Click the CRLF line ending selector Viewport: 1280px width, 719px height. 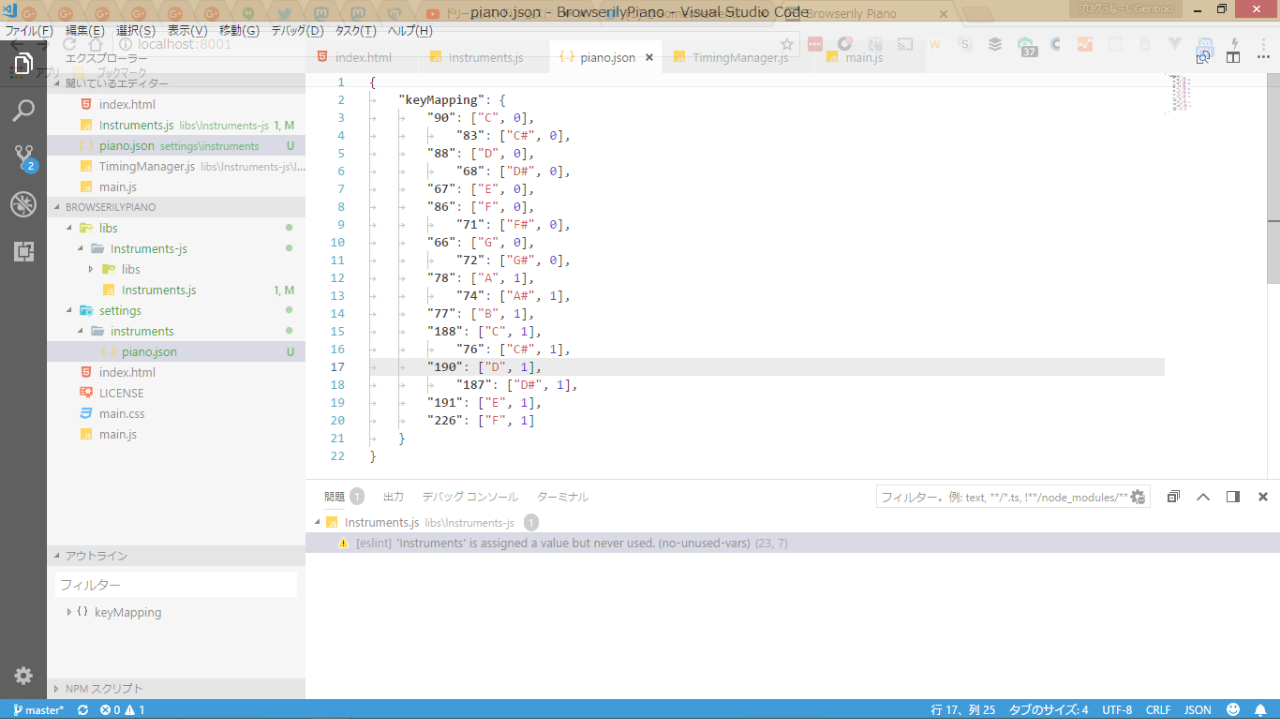(x=1158, y=710)
